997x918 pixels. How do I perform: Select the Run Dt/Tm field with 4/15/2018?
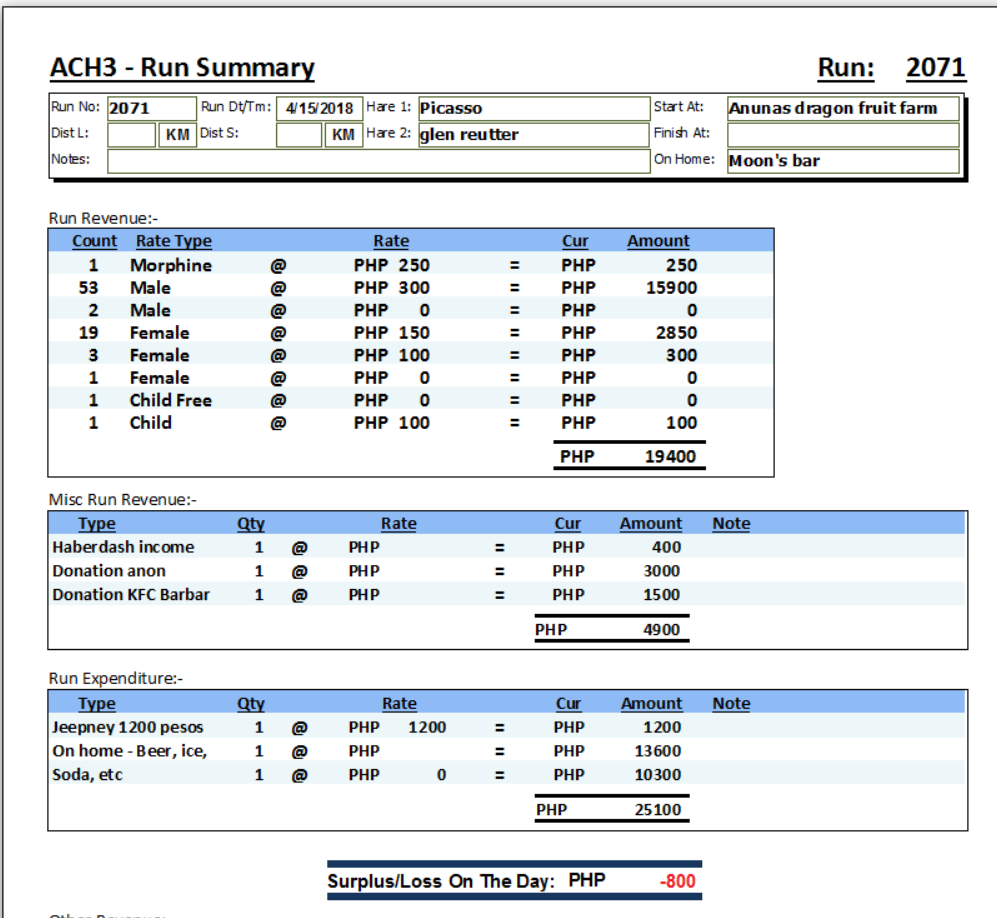(318, 108)
